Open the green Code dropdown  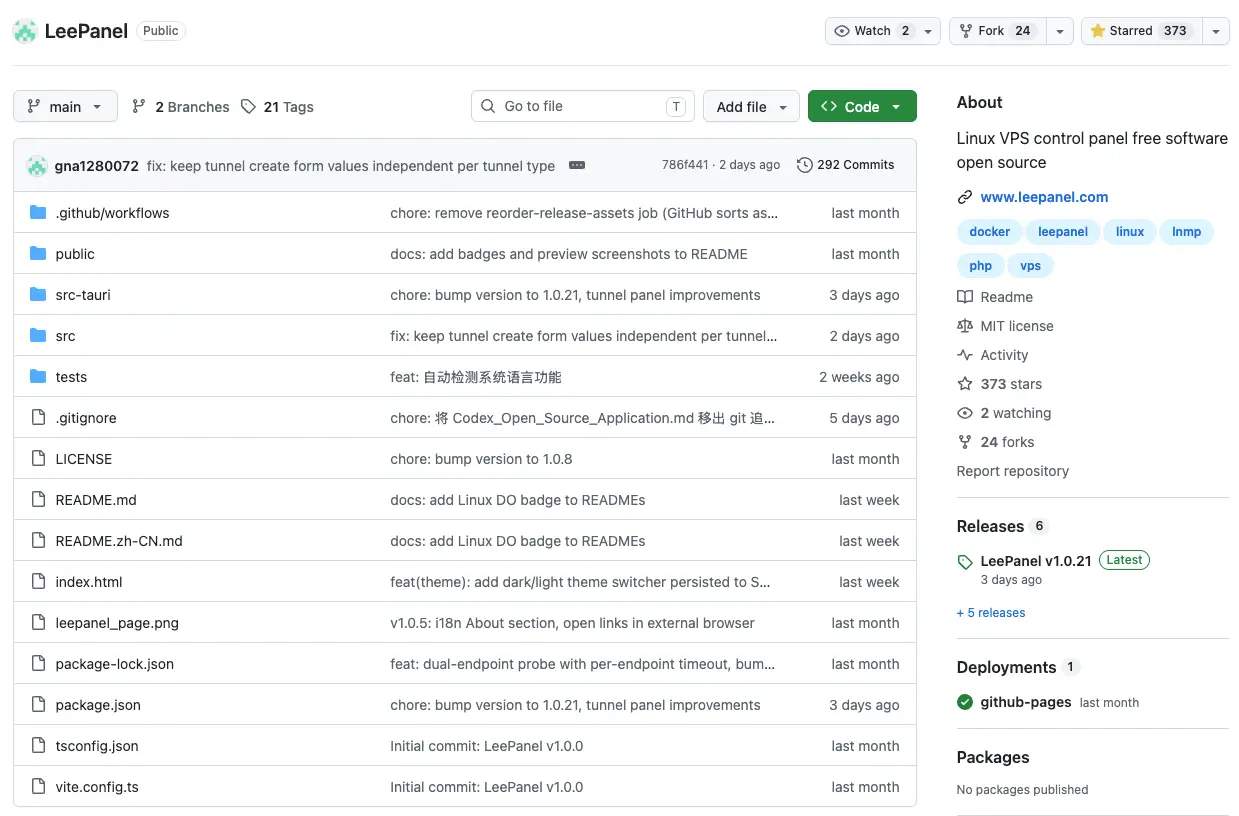[862, 106]
